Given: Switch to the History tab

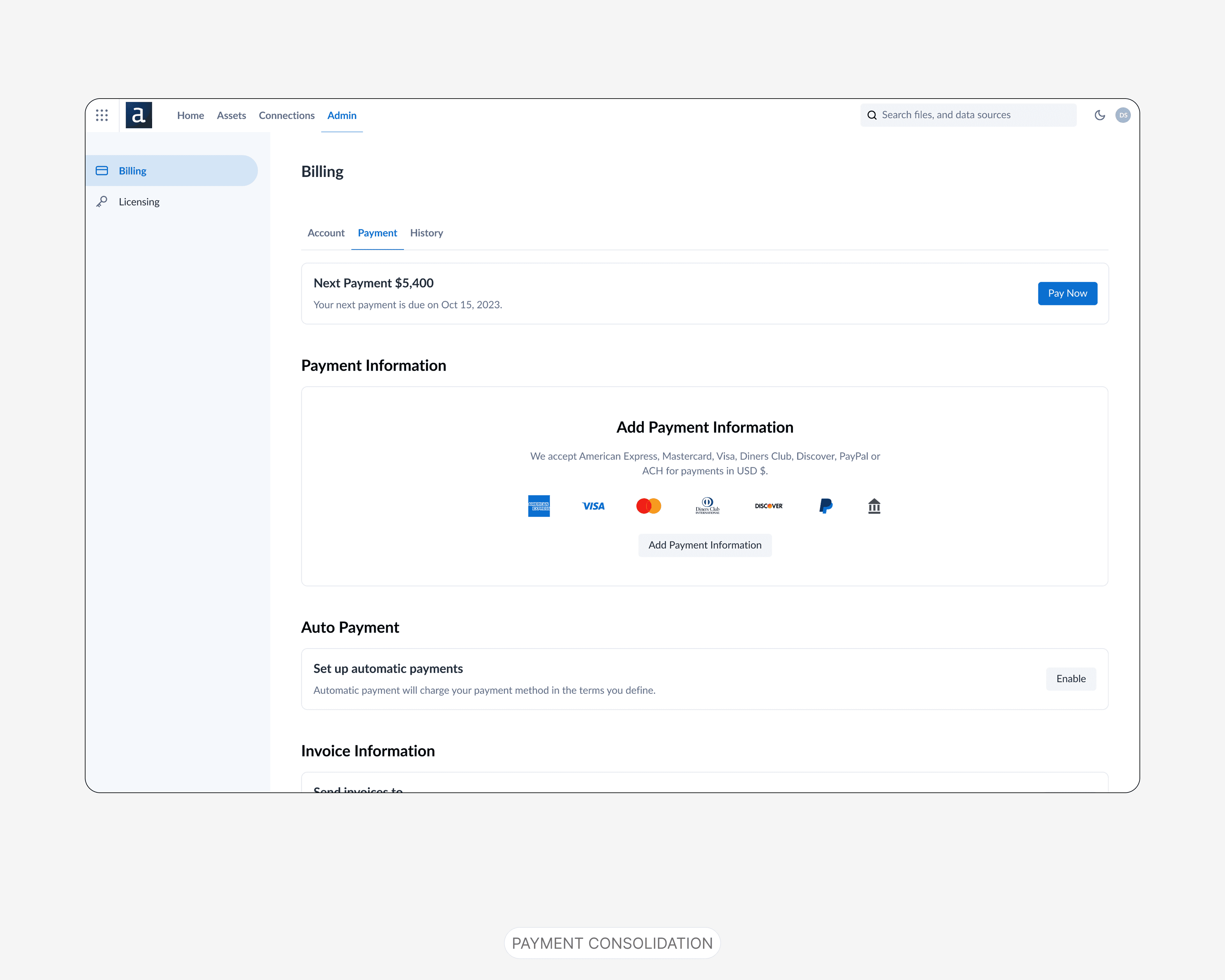Looking at the screenshot, I should [426, 233].
